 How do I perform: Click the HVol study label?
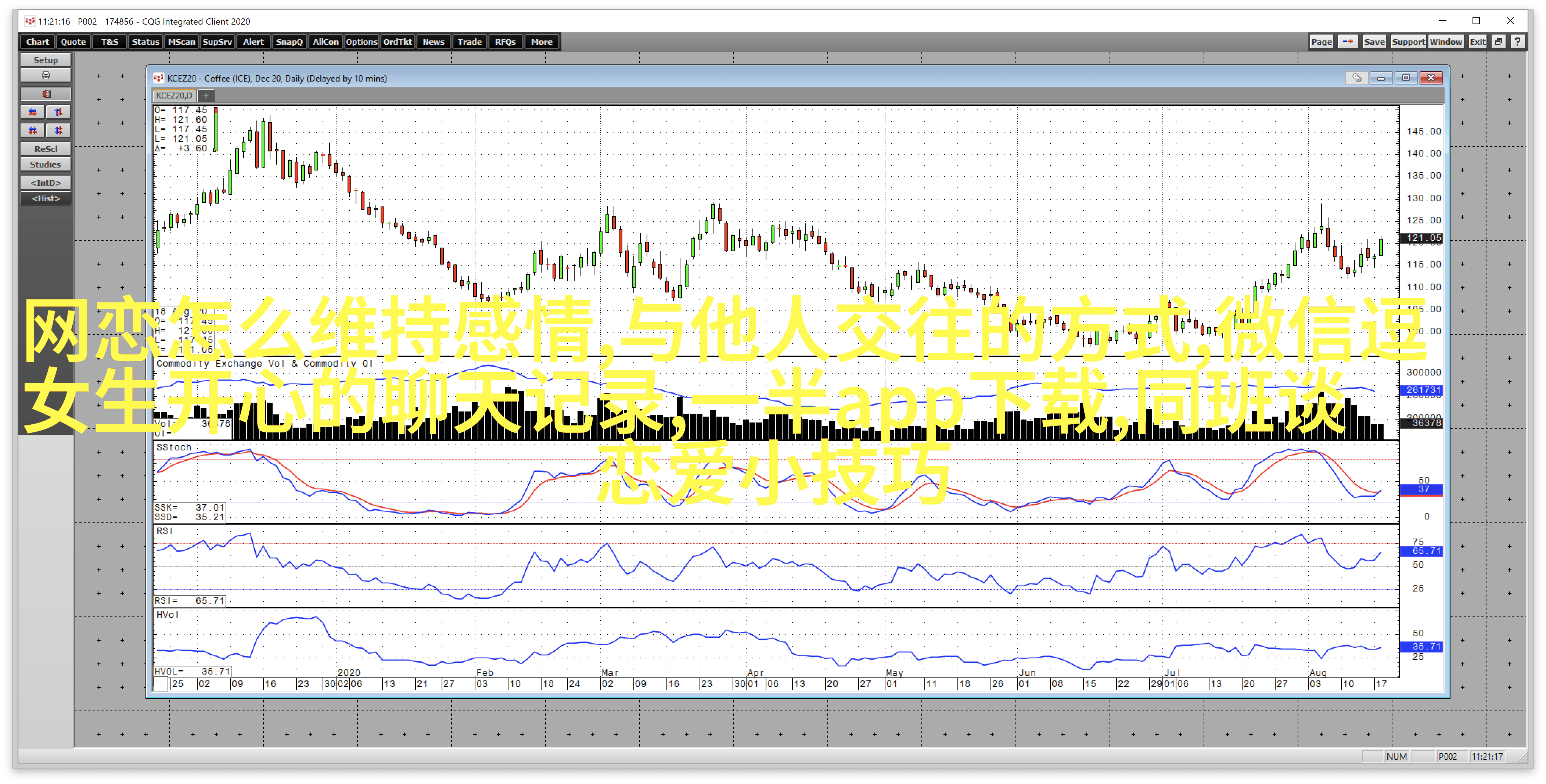(x=167, y=615)
